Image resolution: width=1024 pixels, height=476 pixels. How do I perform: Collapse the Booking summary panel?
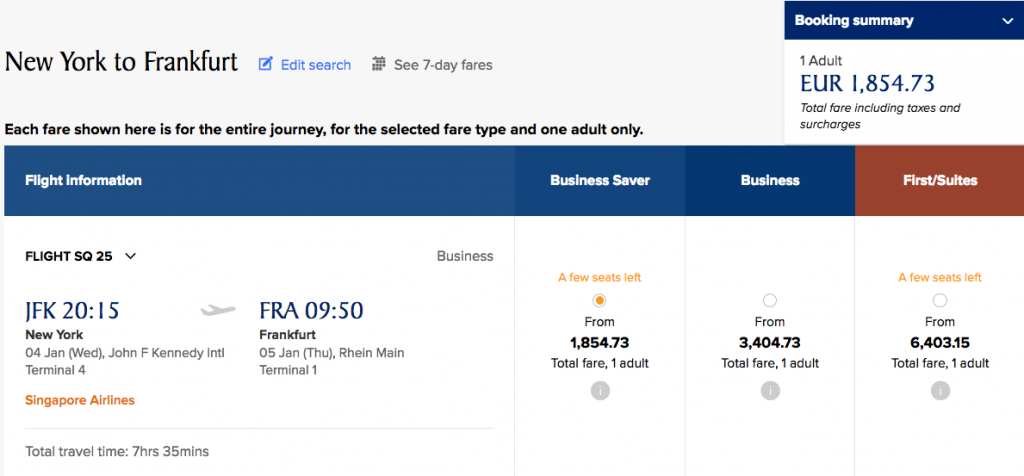point(1005,20)
